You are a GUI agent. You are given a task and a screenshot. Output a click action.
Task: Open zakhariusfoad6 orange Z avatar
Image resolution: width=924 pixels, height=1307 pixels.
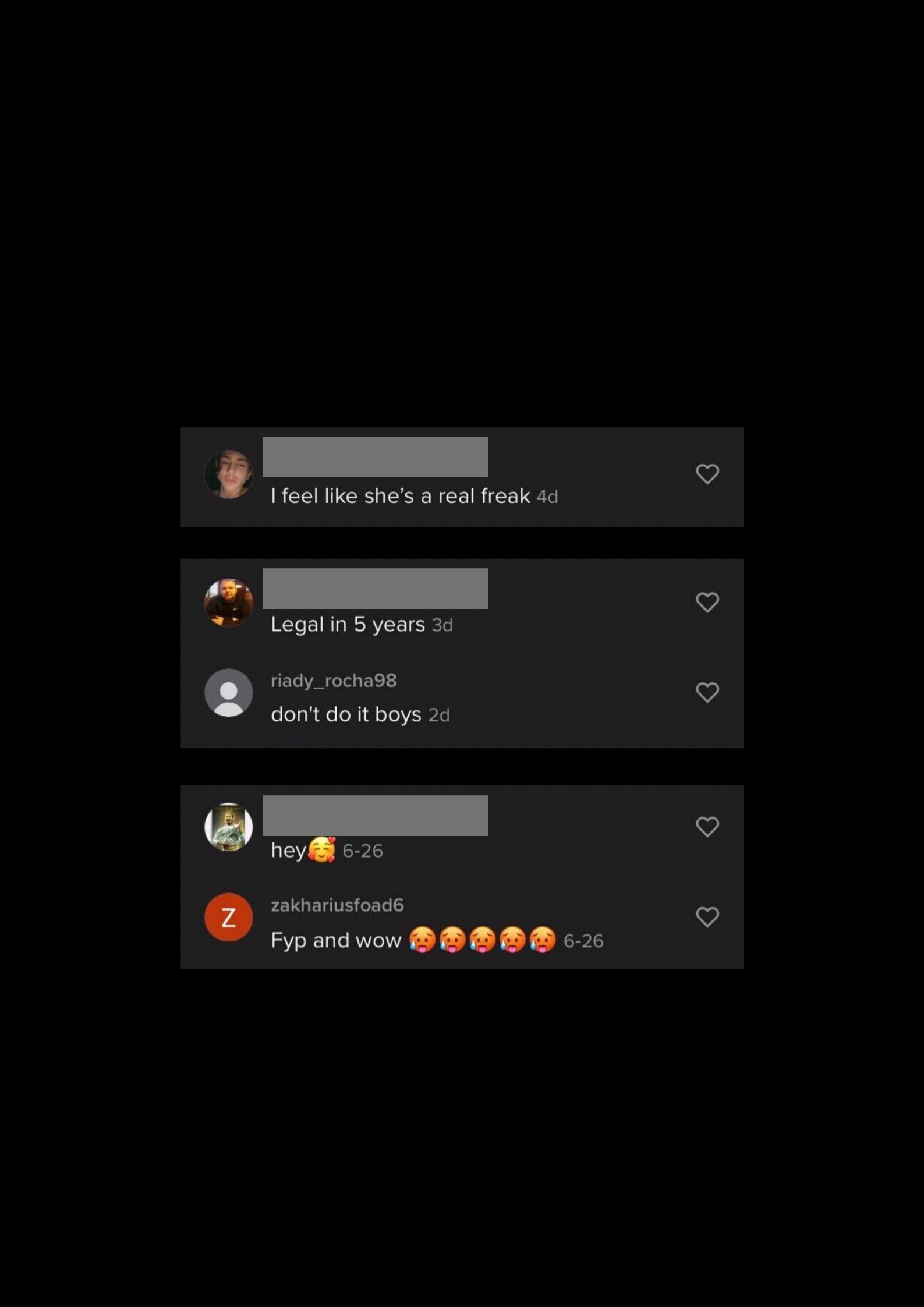(229, 918)
